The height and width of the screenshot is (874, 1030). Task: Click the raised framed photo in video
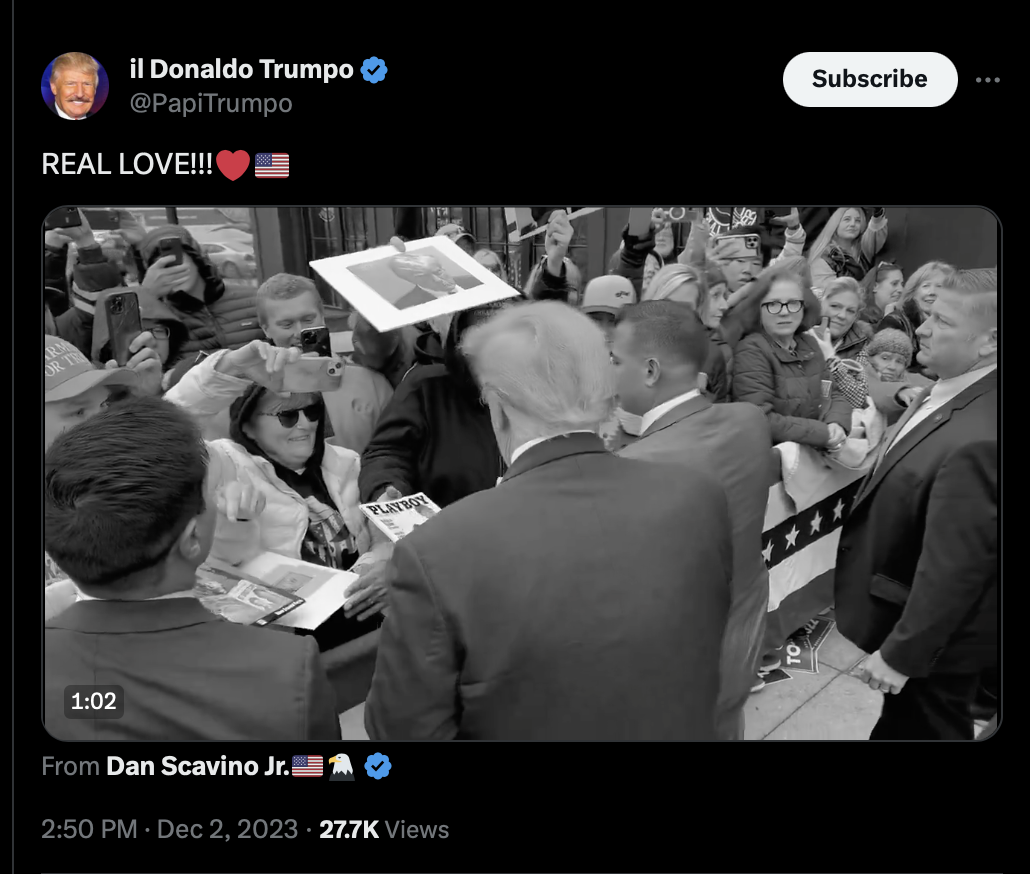pos(414,282)
